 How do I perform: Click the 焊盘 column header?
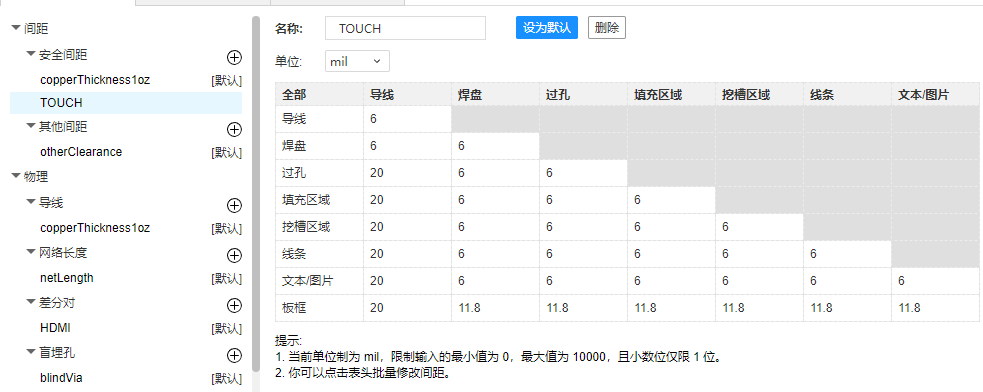click(x=495, y=95)
